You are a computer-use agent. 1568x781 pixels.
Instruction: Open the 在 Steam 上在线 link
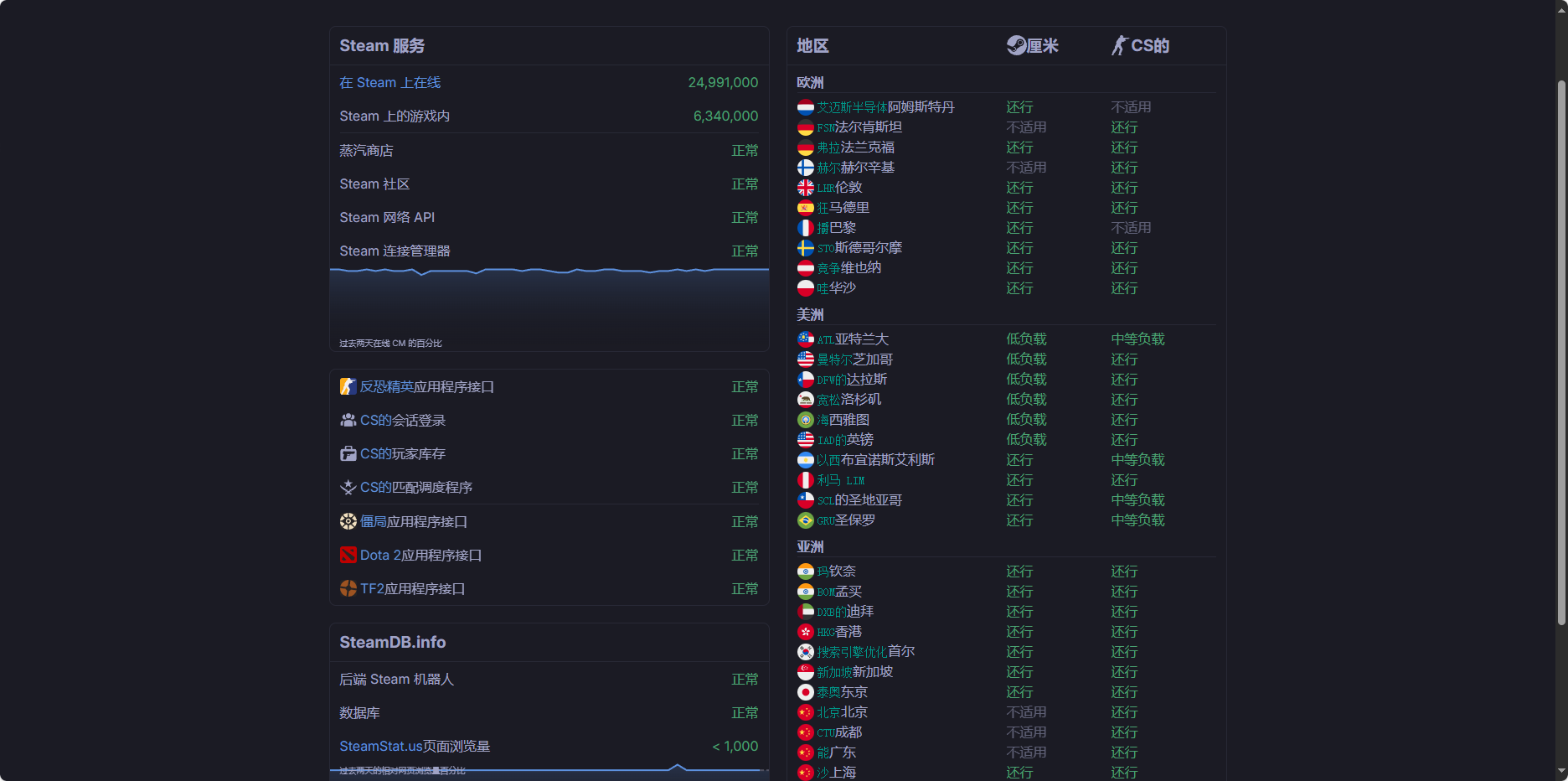[x=389, y=82]
